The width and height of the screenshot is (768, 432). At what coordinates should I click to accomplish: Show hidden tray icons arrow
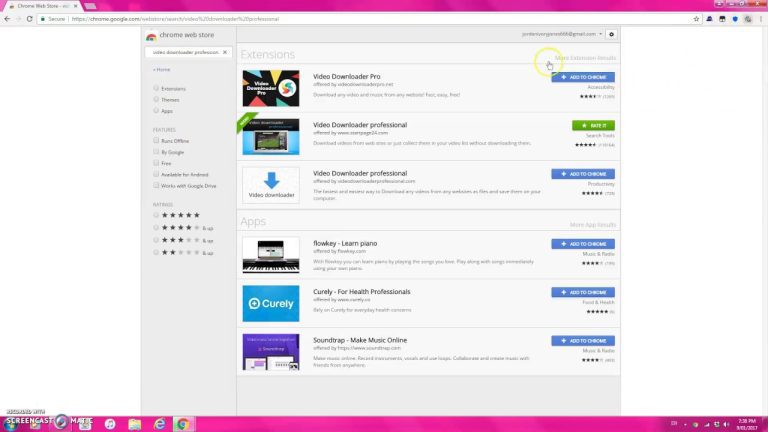tap(685, 424)
